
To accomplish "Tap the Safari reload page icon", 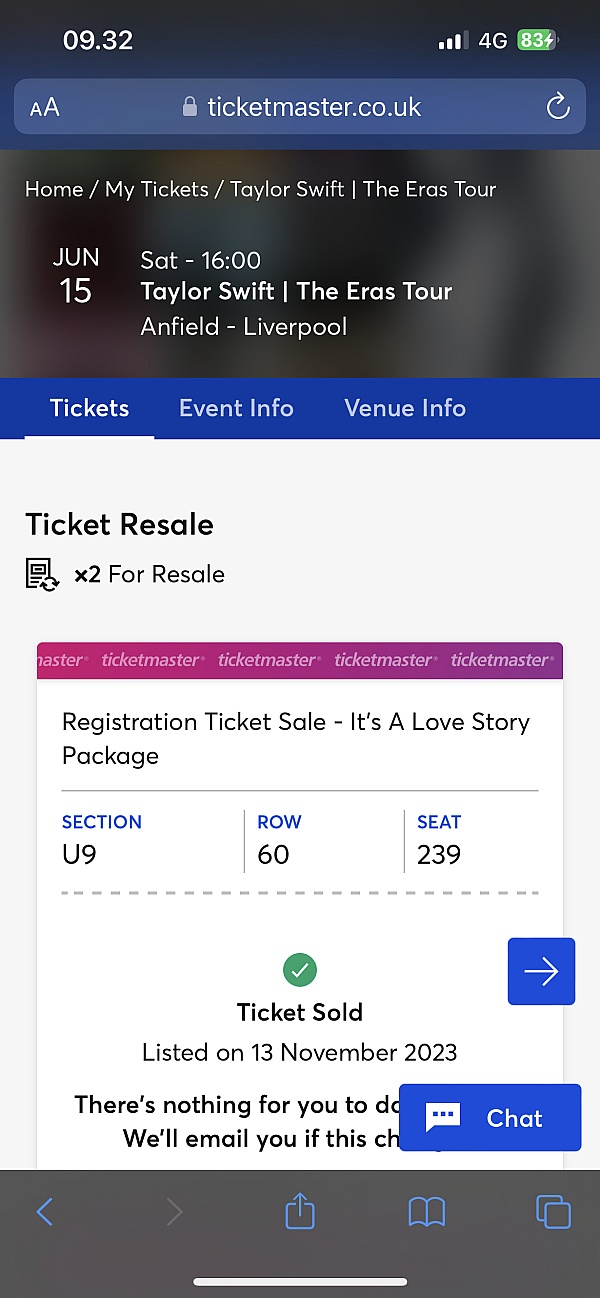I will click(558, 107).
